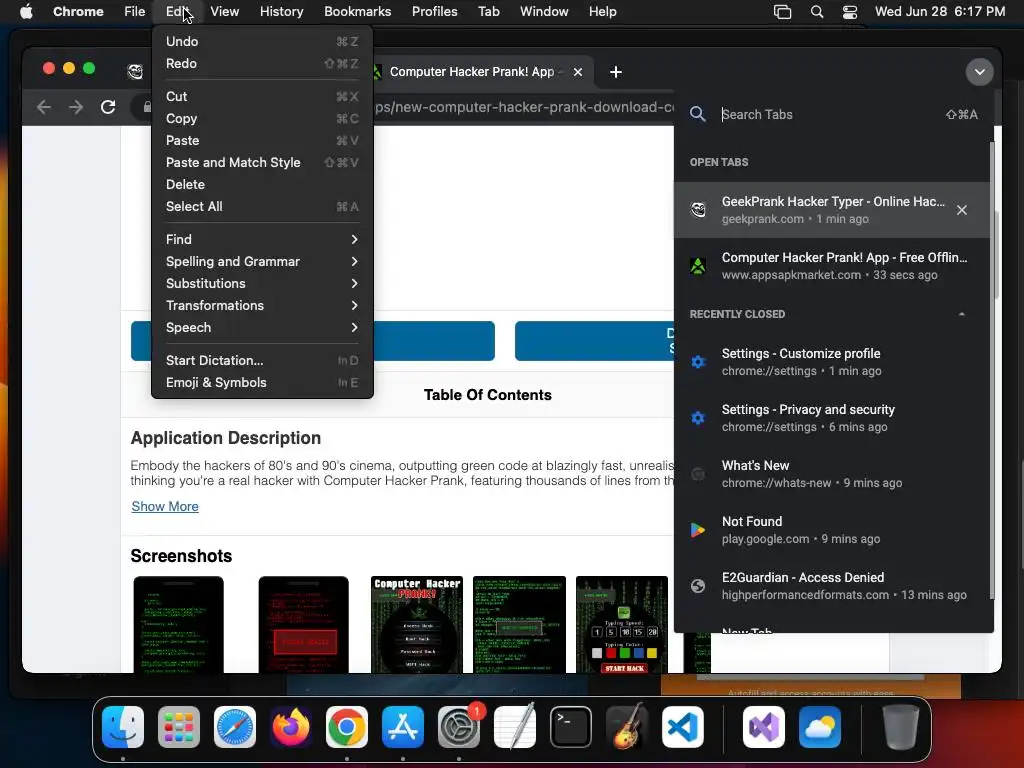
Task: Click the tab search panel scrollbar
Action: point(992,369)
